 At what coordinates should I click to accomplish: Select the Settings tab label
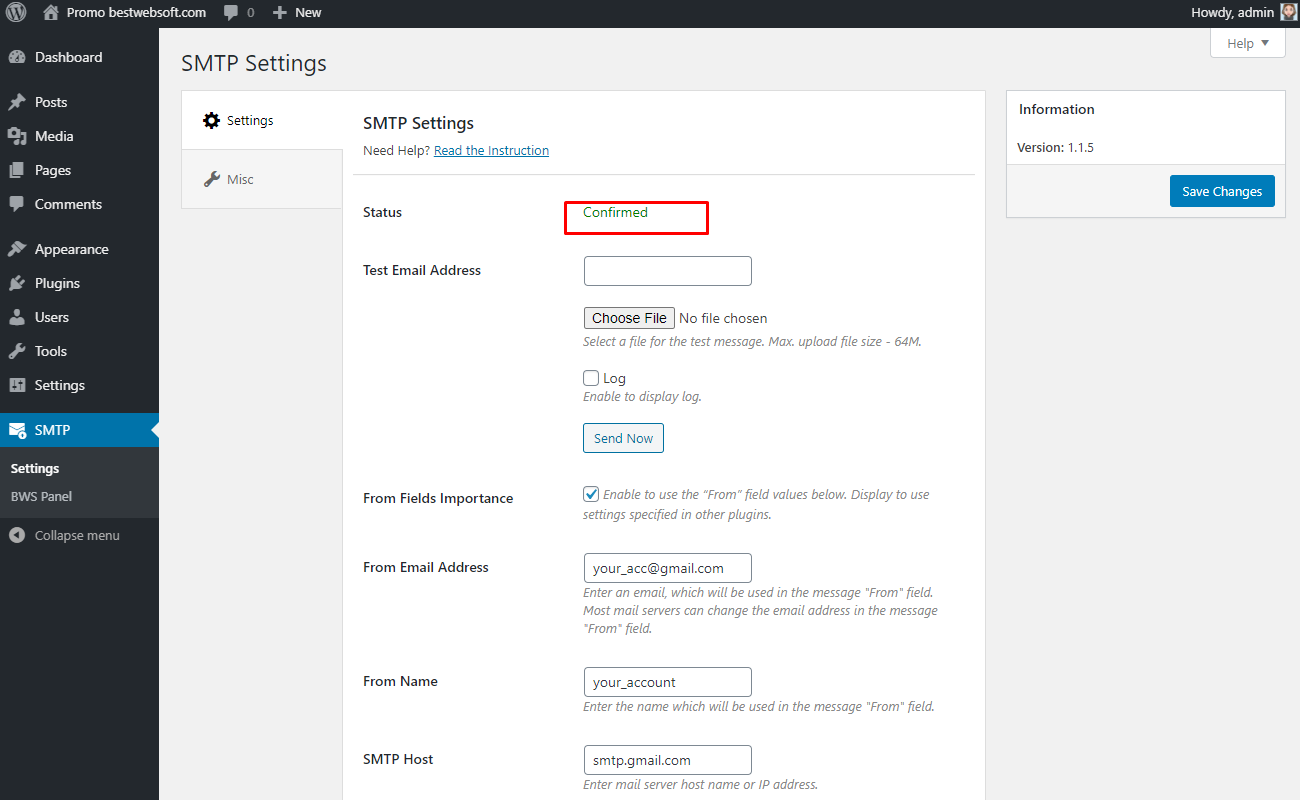[x=250, y=121]
